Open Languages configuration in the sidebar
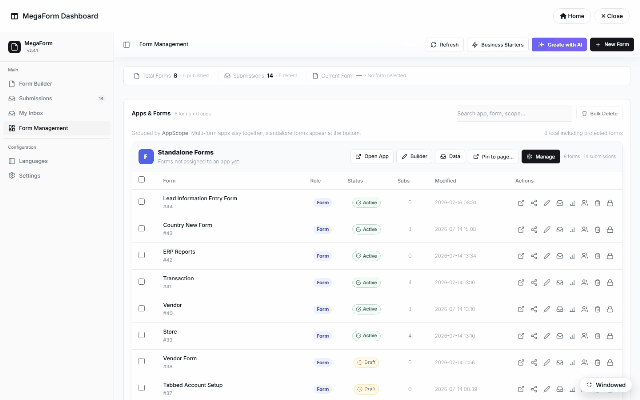 click(57, 161)
